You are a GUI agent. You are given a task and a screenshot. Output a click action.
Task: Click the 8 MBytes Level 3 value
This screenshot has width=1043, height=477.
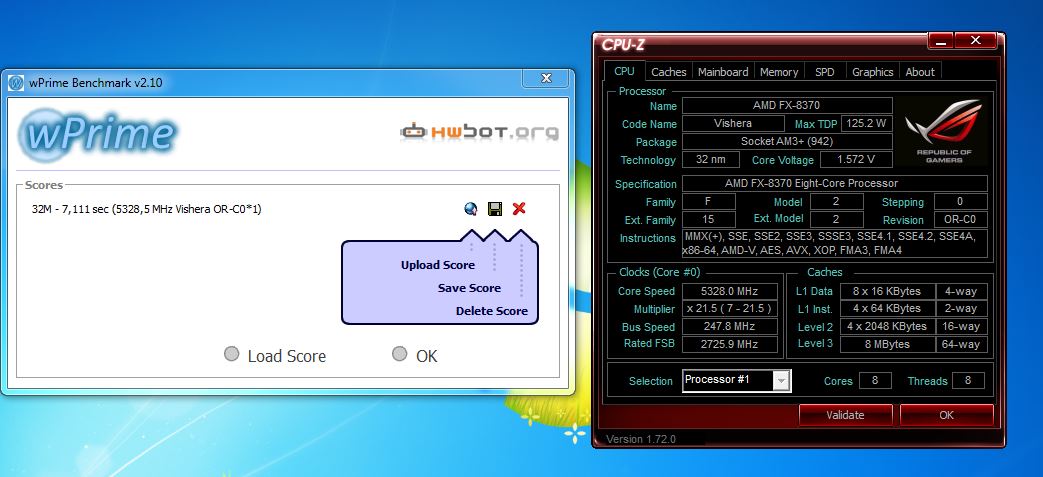coord(887,344)
